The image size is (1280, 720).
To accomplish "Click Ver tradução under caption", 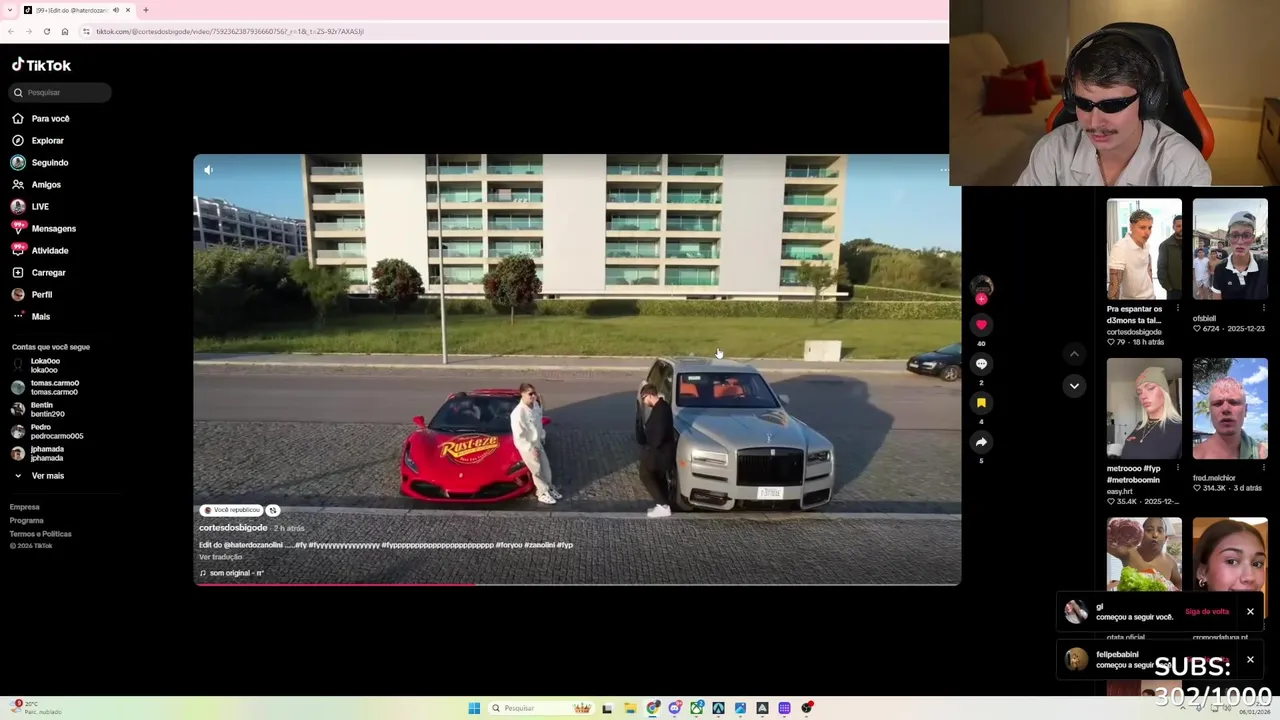I will coord(220,557).
